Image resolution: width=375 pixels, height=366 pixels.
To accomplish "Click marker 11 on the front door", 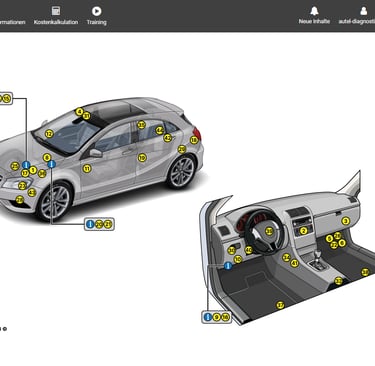I will coord(87,169).
